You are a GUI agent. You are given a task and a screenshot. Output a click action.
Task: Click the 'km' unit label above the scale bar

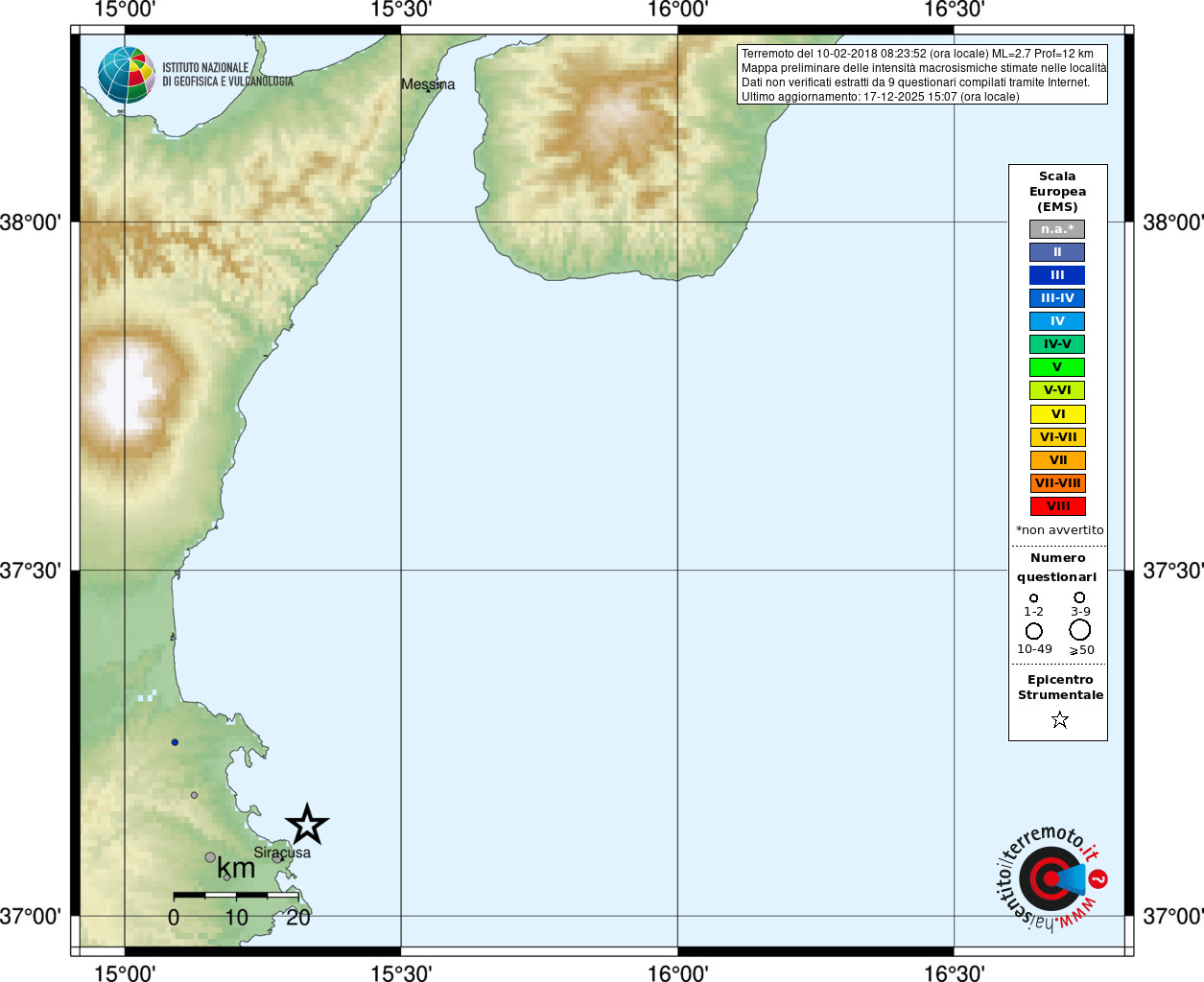tap(236, 868)
